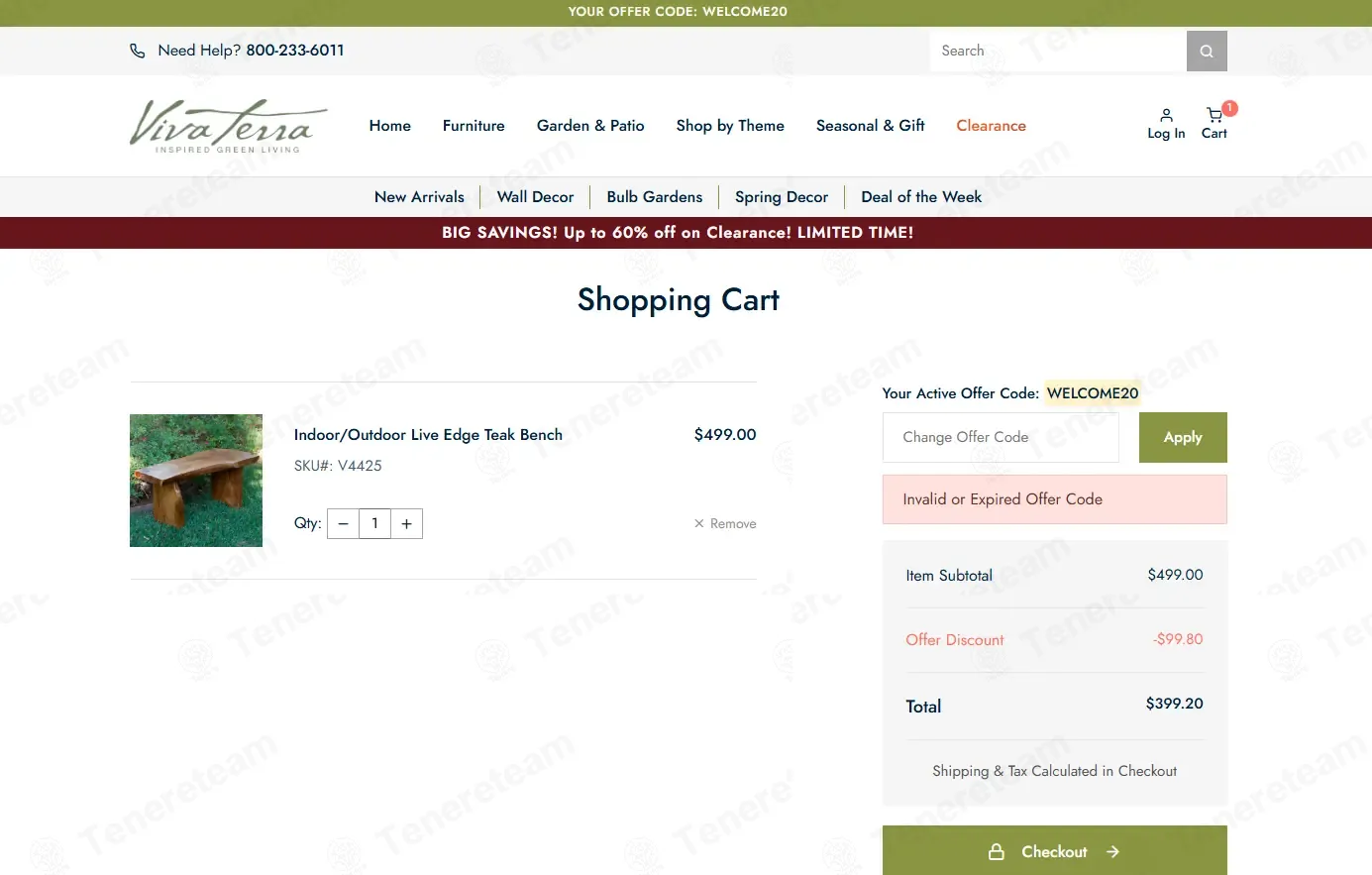Image resolution: width=1372 pixels, height=875 pixels.
Task: Open the teak bench product thumbnail
Action: [x=196, y=481]
